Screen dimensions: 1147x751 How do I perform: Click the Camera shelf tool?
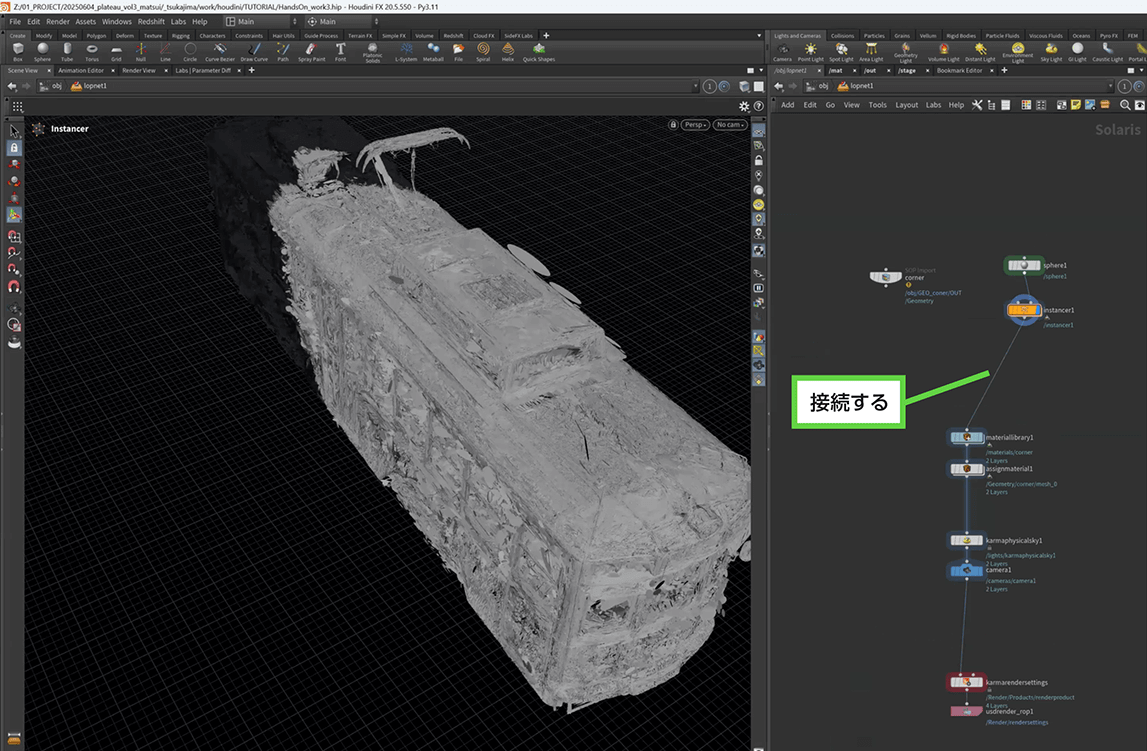coord(782,51)
